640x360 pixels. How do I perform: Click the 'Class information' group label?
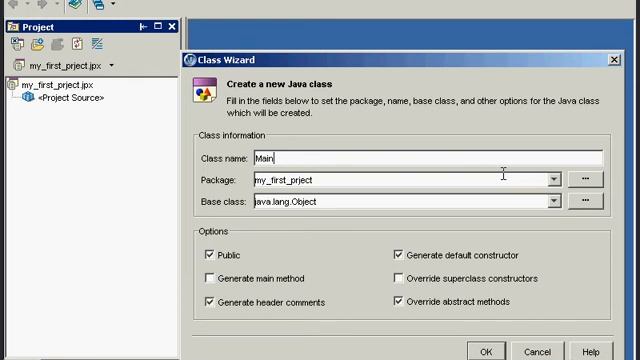pyautogui.click(x=231, y=136)
